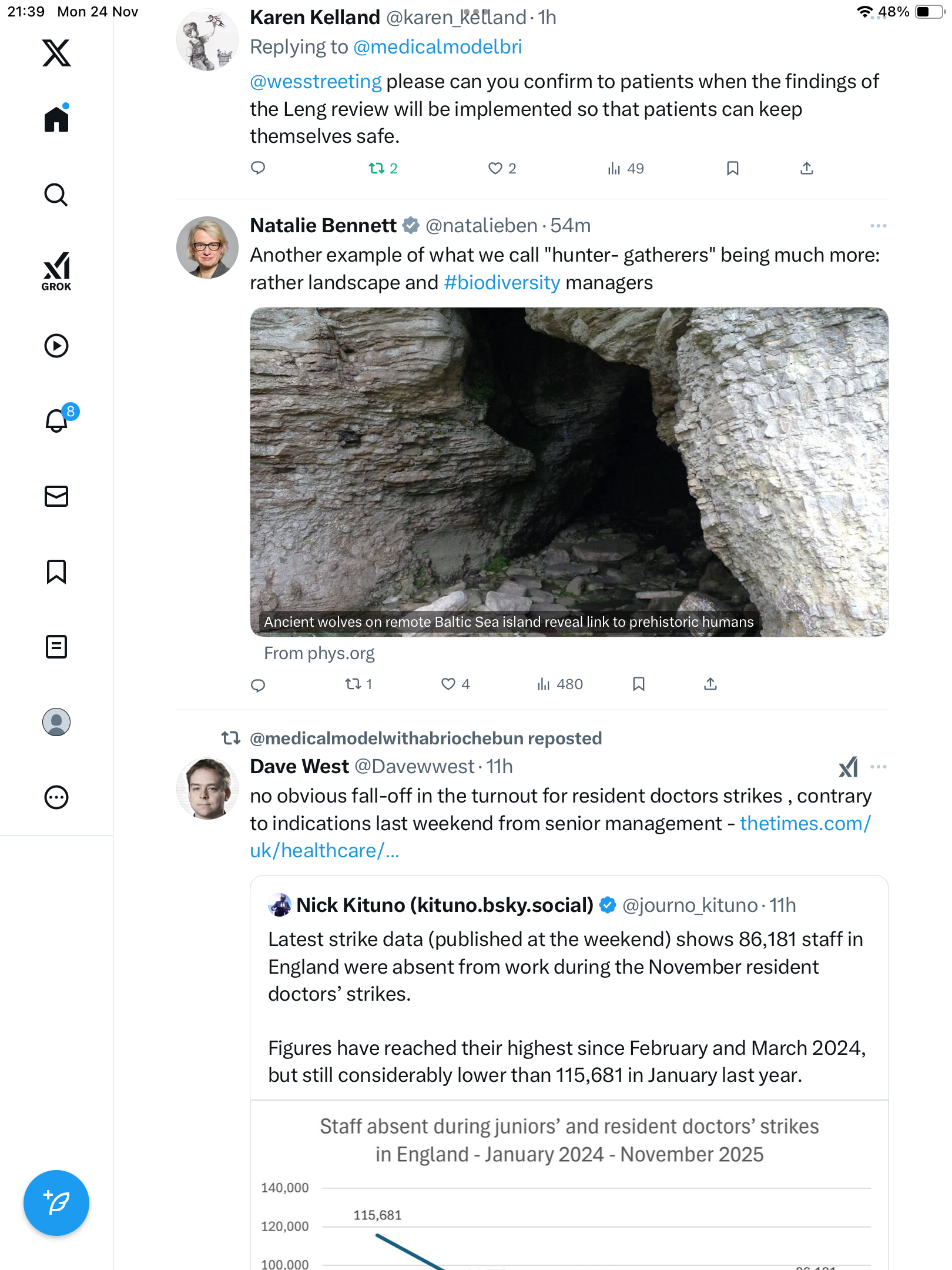The width and height of the screenshot is (952, 1270).
Task: Open the Video tab icon
Action: 56,346
